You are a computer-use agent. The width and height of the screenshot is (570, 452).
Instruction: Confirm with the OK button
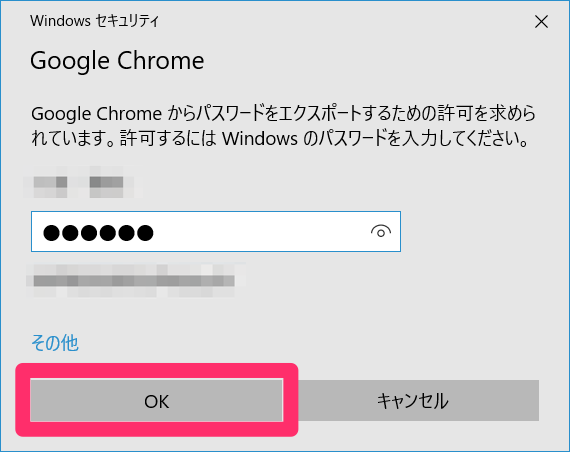(157, 400)
